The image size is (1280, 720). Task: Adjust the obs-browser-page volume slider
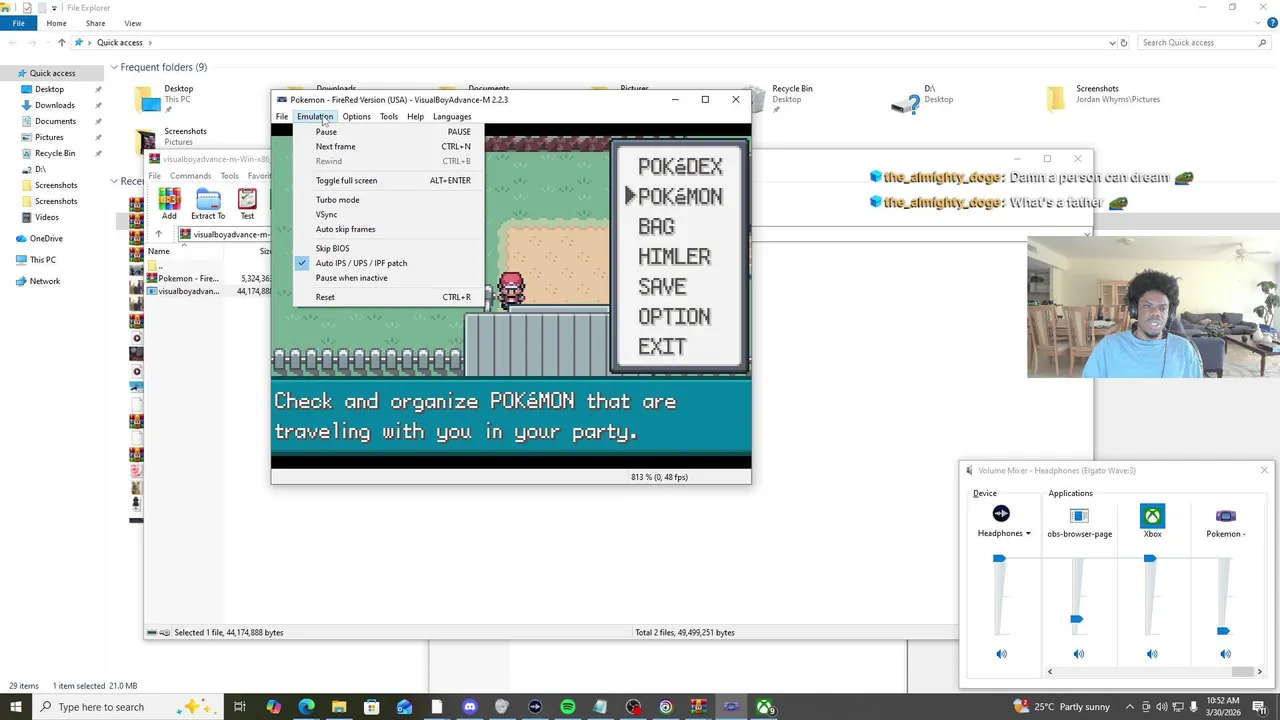[1076, 620]
